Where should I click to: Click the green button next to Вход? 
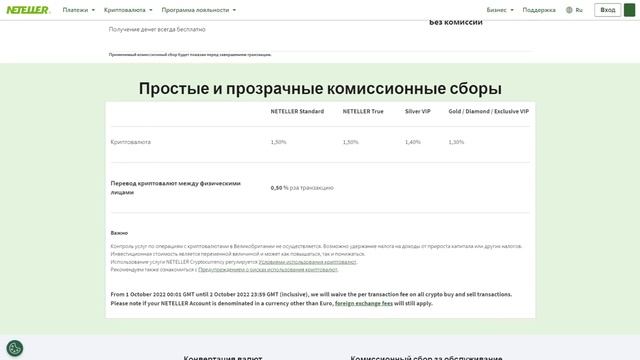point(629,10)
